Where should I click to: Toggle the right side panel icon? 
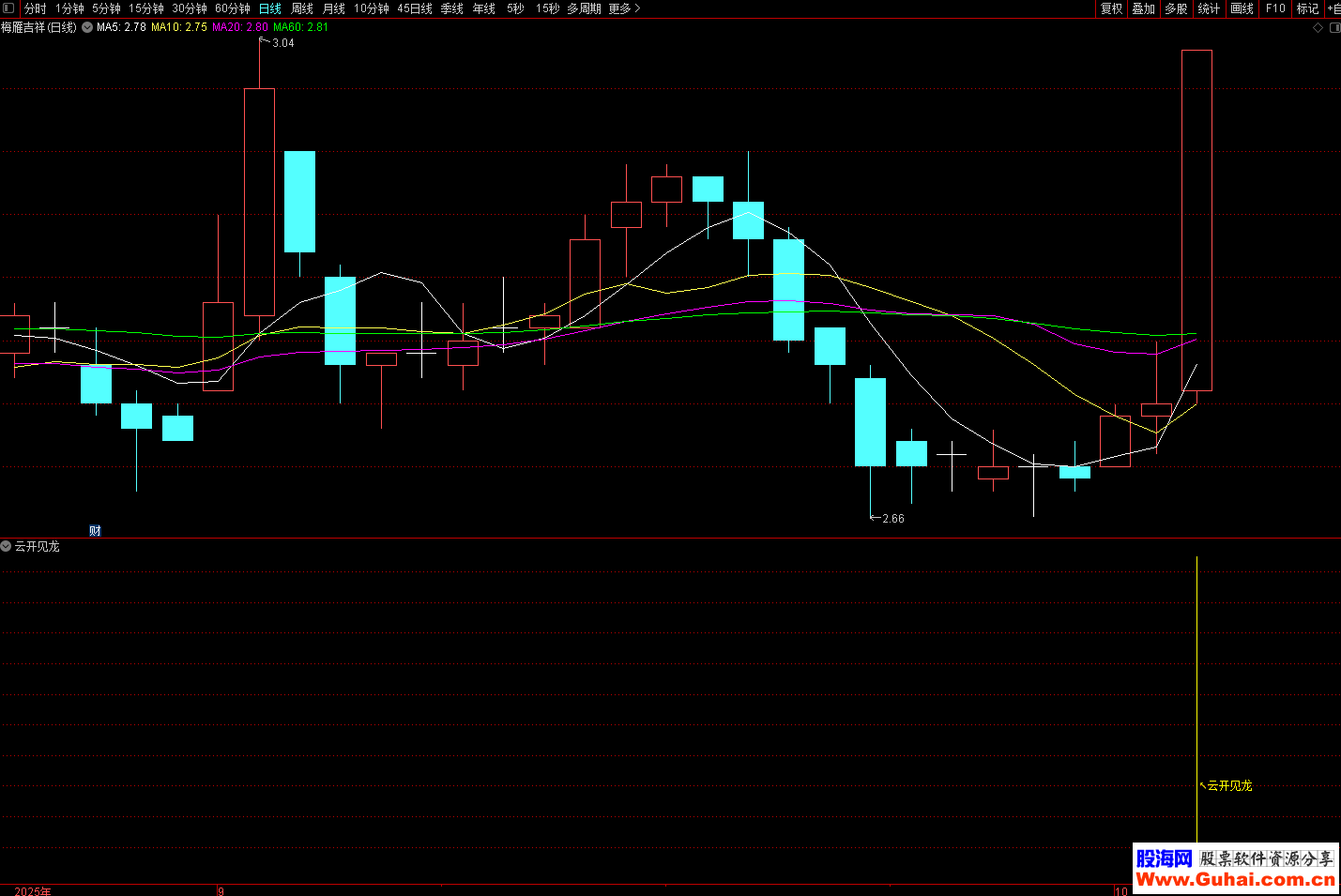pyautogui.click(x=1334, y=28)
